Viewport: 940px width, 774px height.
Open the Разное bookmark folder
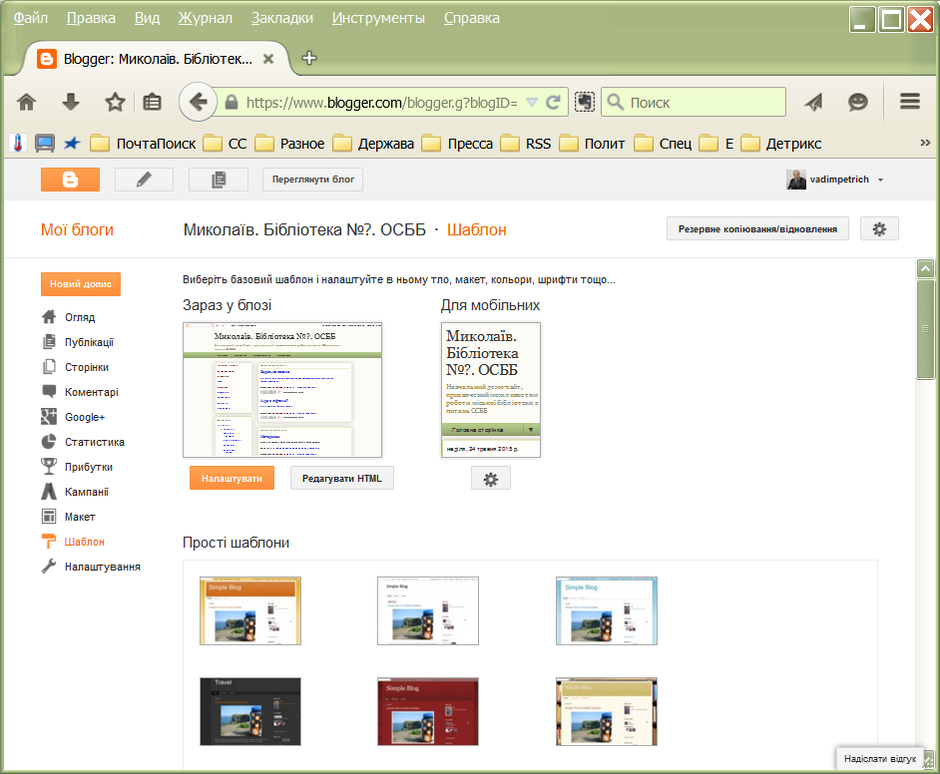[x=290, y=144]
